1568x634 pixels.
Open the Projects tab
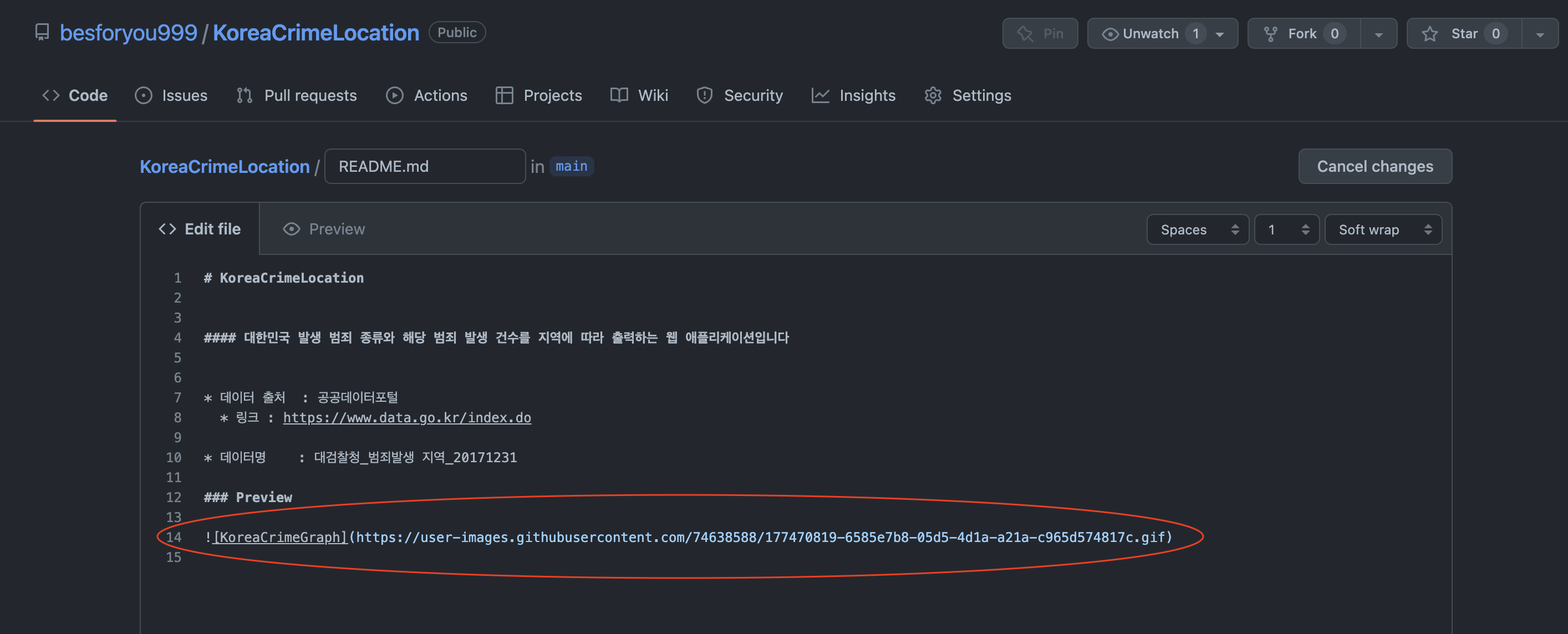point(539,95)
